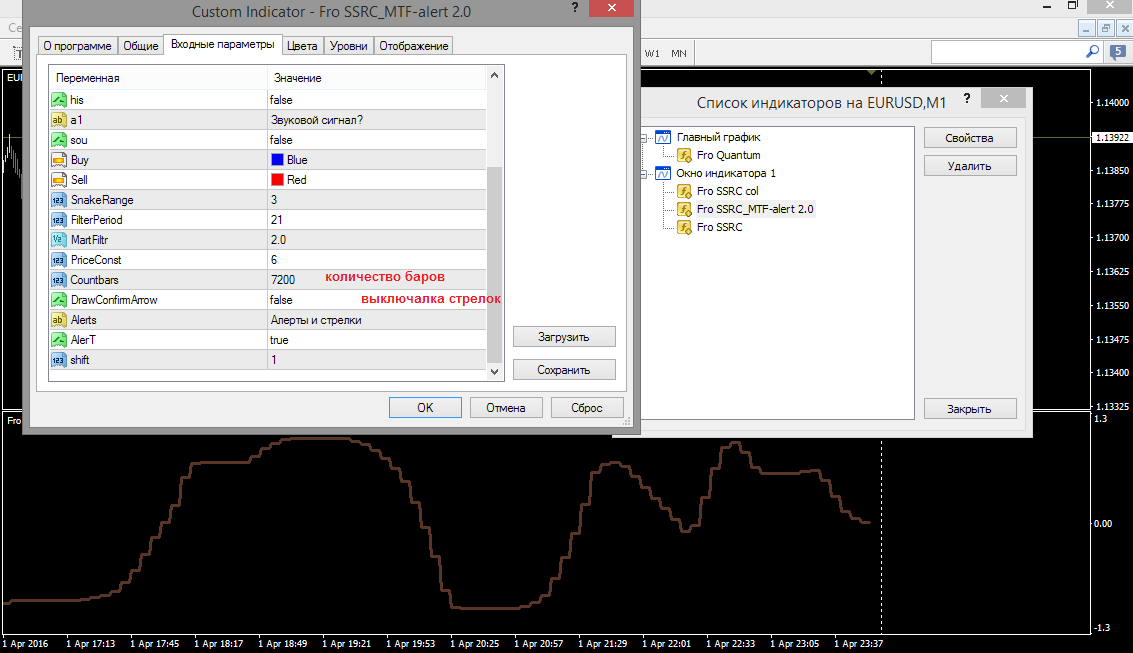Open the 'Уровни' tab
Screen dimensions: 1133x653
tap(348, 46)
